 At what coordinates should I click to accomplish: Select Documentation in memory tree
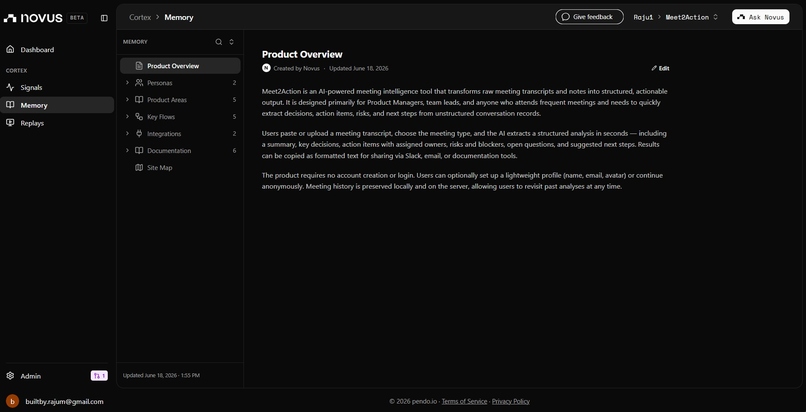coord(169,151)
